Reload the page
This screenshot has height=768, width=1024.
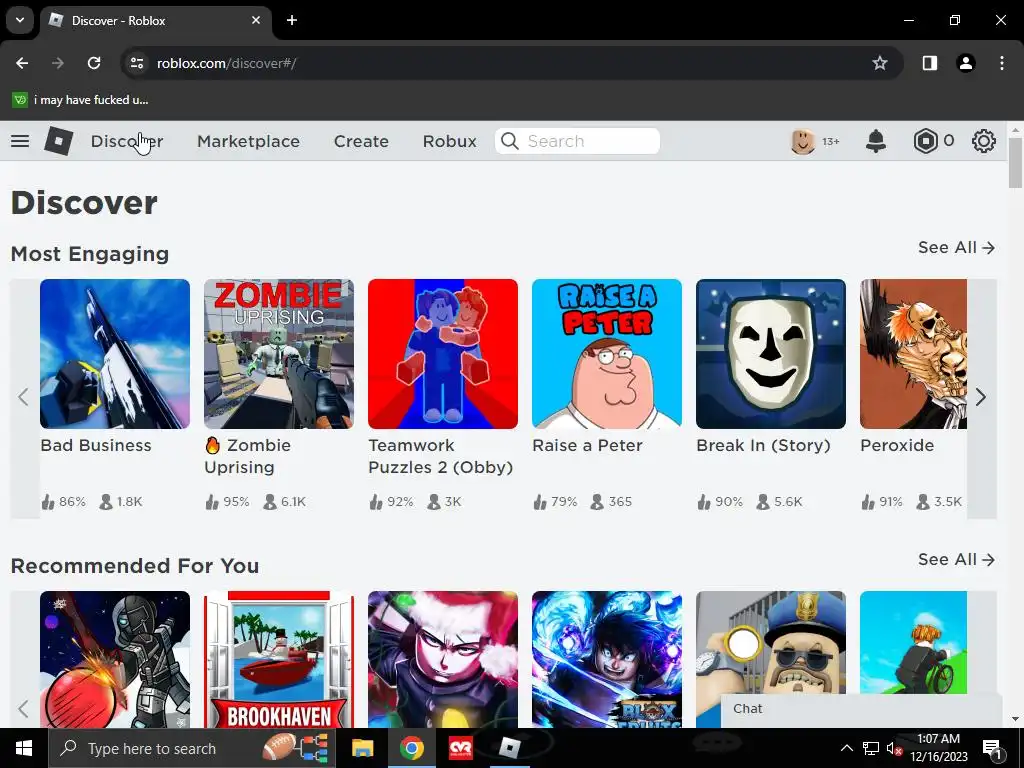click(x=94, y=63)
